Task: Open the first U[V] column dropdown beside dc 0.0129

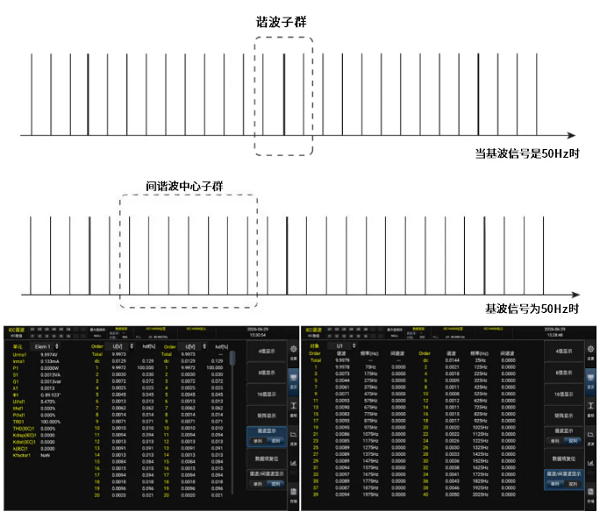Action: coord(120,346)
